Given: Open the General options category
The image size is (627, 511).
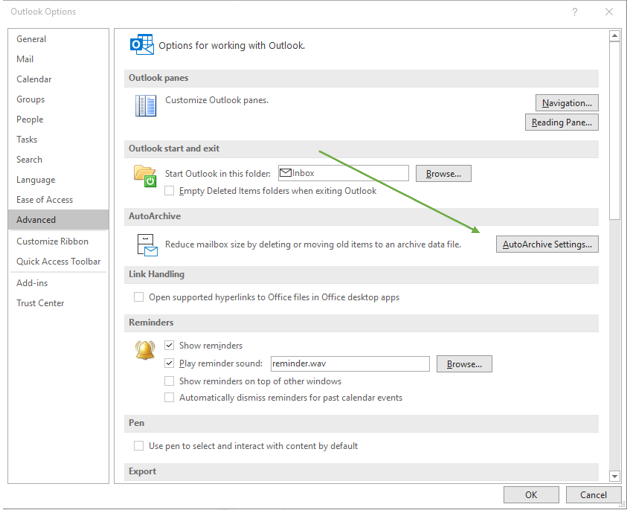Looking at the screenshot, I should click(58, 39).
